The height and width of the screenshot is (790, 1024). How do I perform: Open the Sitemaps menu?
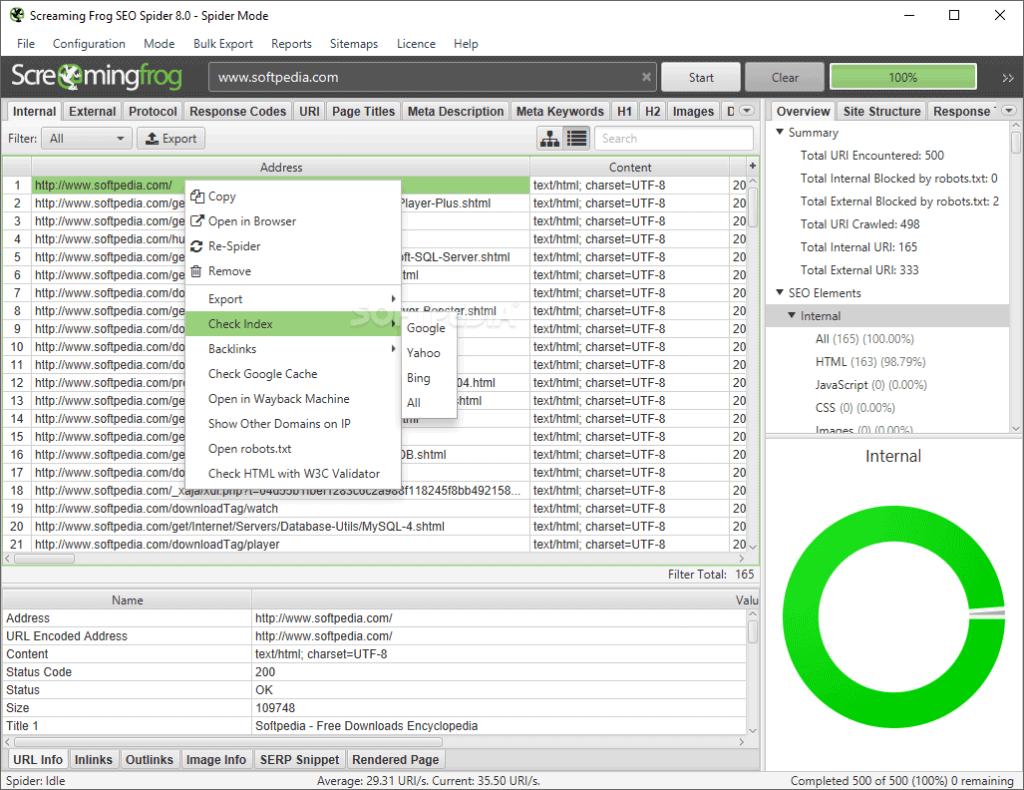tap(354, 44)
